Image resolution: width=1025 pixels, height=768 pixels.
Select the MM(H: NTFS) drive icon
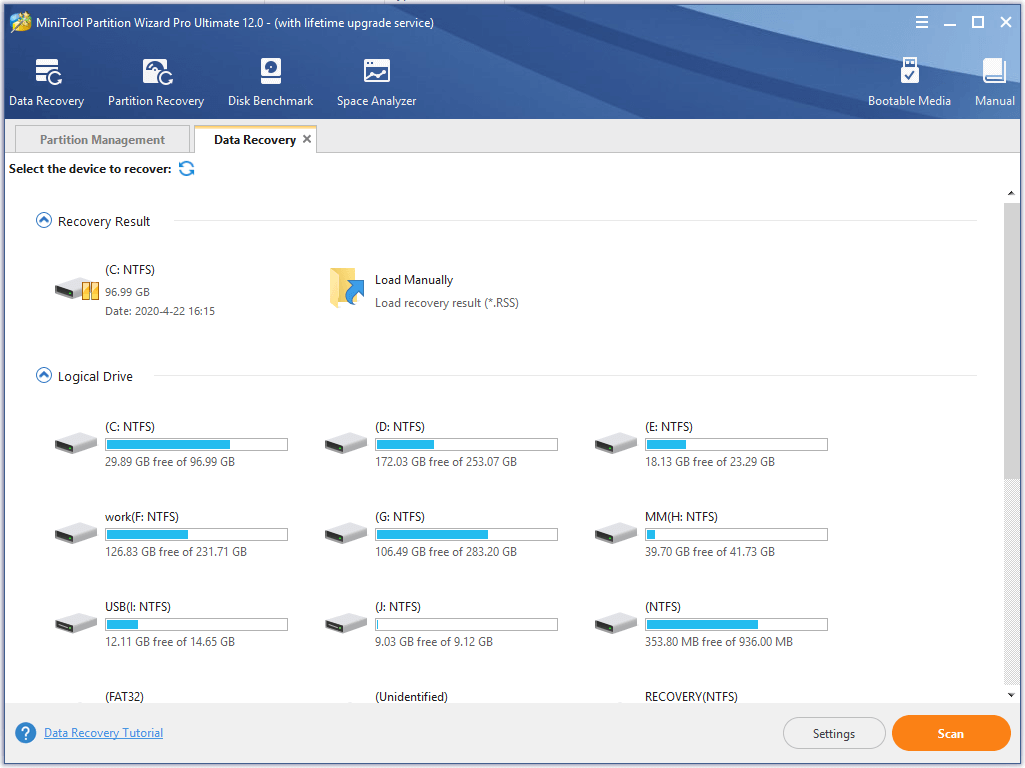click(x=616, y=533)
